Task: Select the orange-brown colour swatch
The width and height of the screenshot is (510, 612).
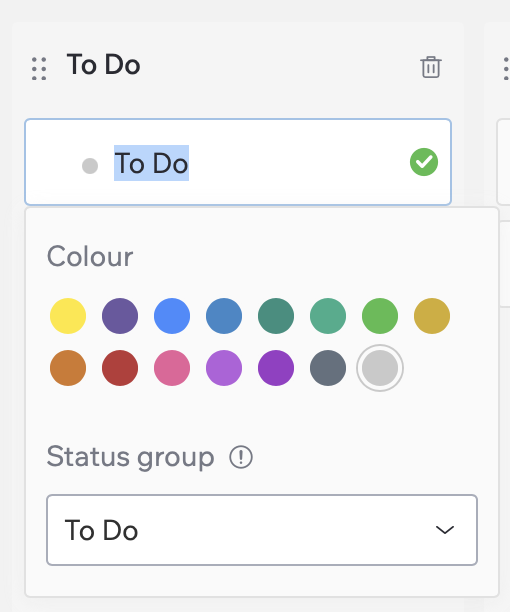Action: click(x=68, y=368)
